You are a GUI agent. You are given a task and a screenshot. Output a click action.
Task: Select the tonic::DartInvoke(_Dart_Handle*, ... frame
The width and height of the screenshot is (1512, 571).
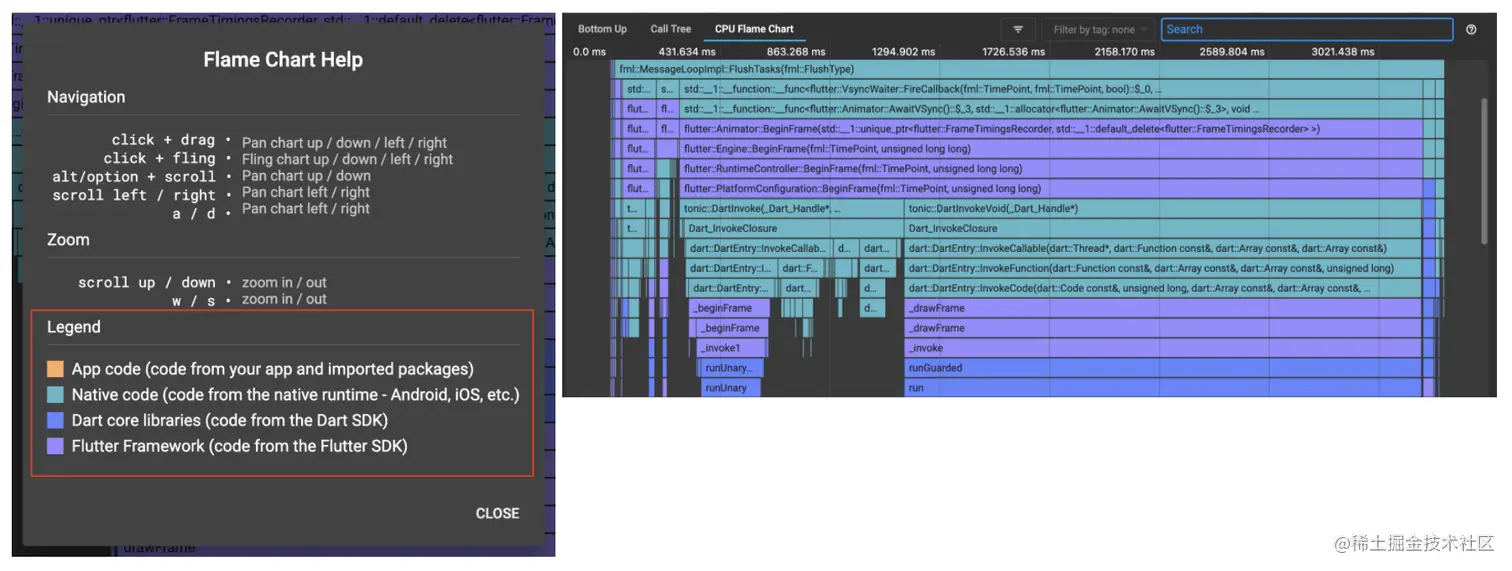pos(794,209)
